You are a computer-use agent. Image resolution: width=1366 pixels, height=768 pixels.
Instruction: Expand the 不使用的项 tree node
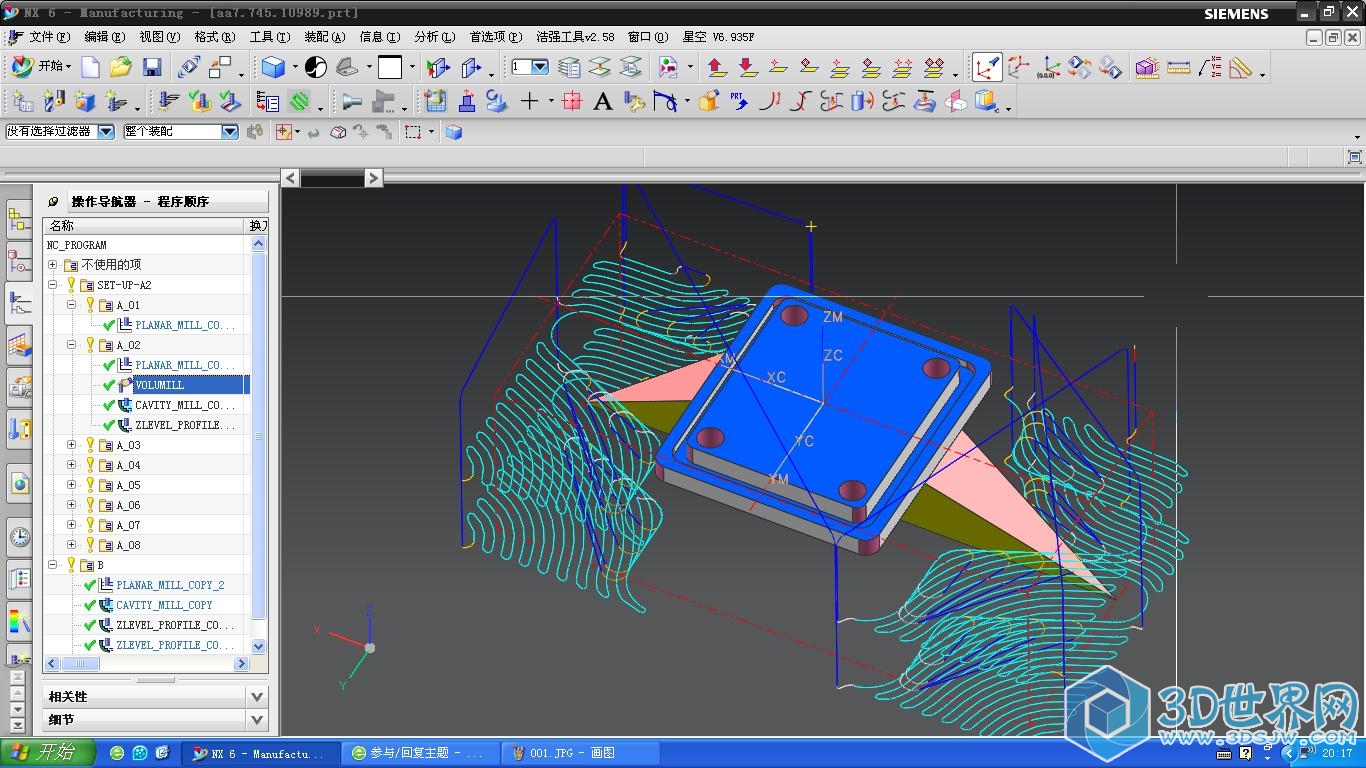coord(53,265)
